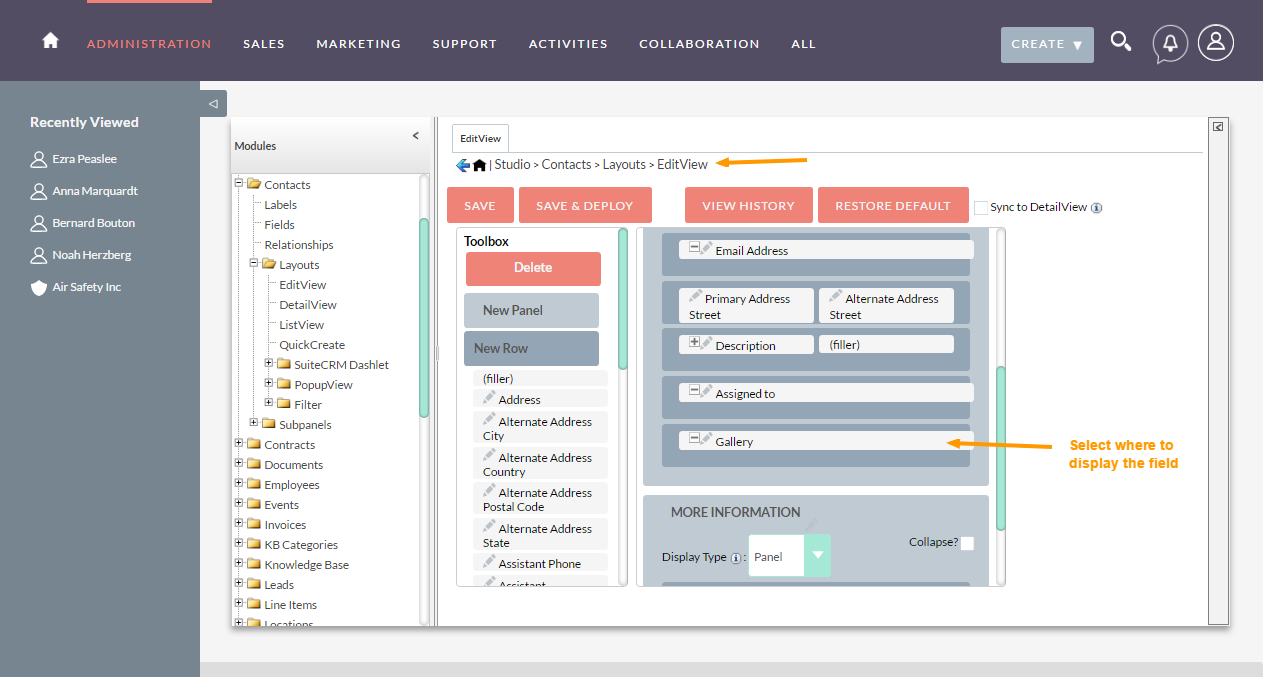Expand the Subpanels tree node
The width and height of the screenshot is (1263, 677).
click(x=254, y=423)
